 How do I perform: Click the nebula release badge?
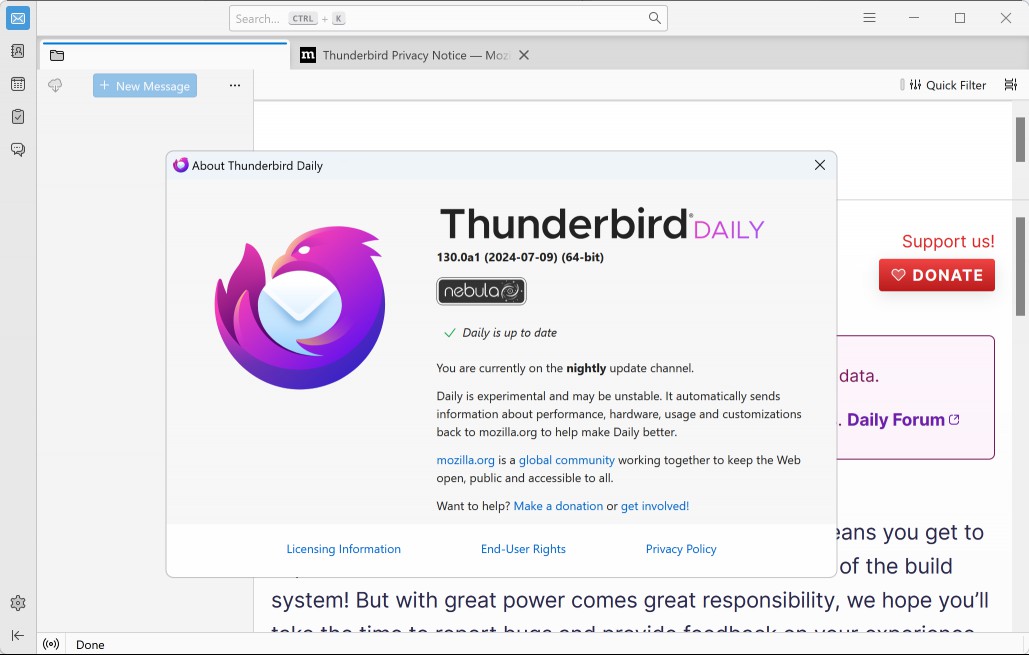click(482, 291)
